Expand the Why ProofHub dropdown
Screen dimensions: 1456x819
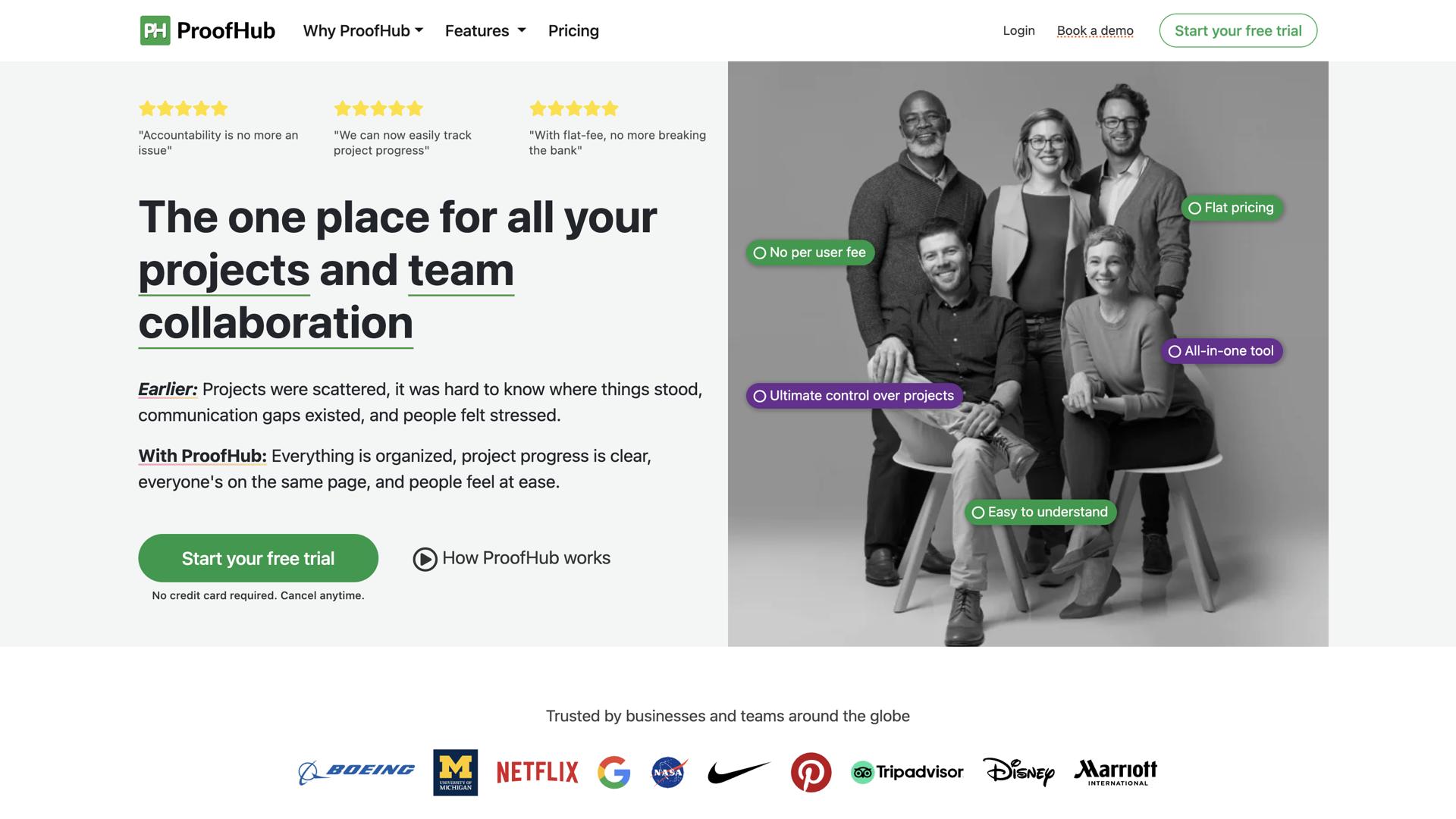362,30
